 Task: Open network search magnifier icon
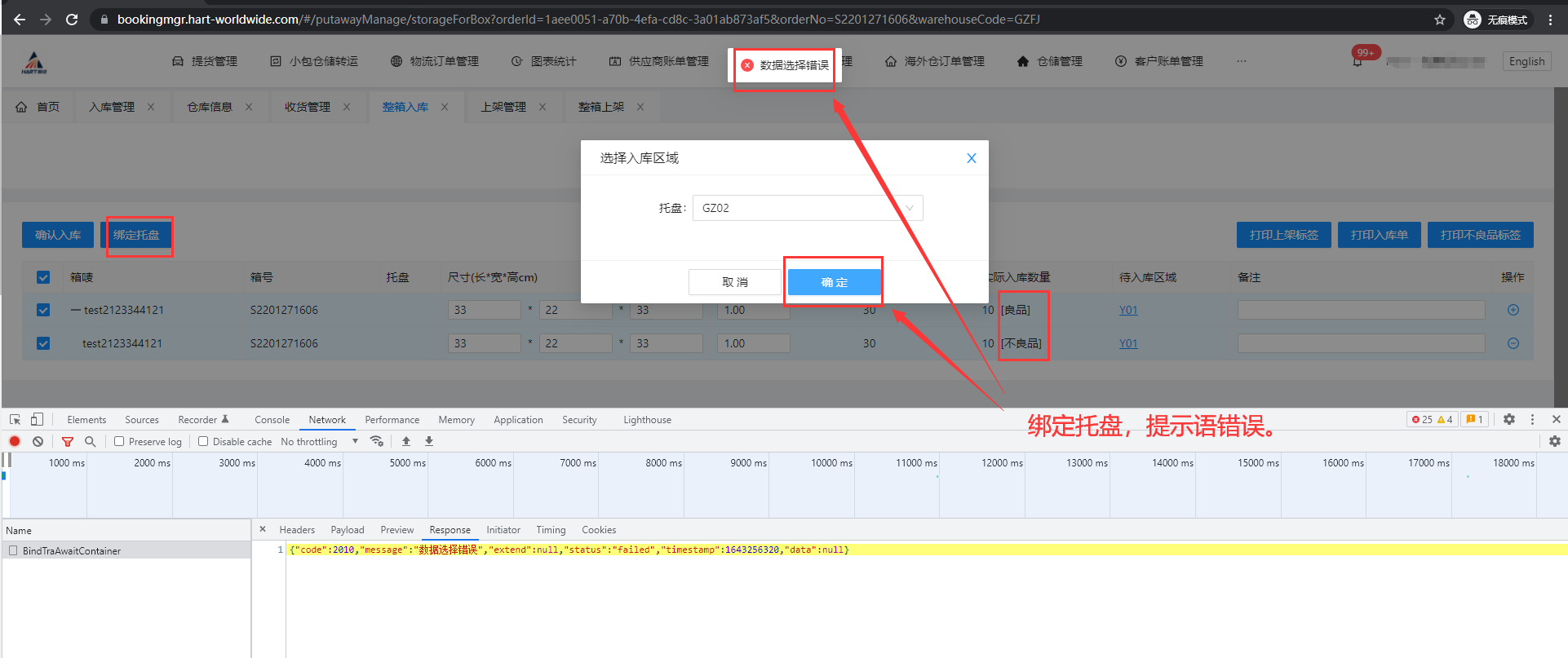point(91,441)
